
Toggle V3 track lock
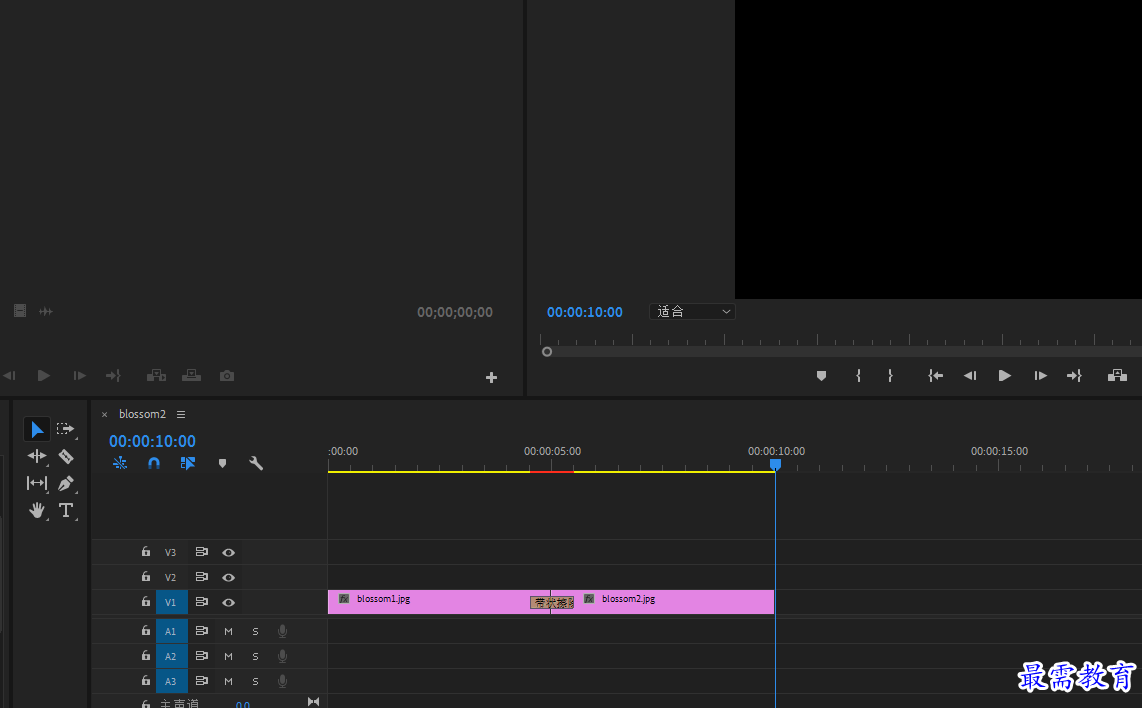(x=146, y=552)
